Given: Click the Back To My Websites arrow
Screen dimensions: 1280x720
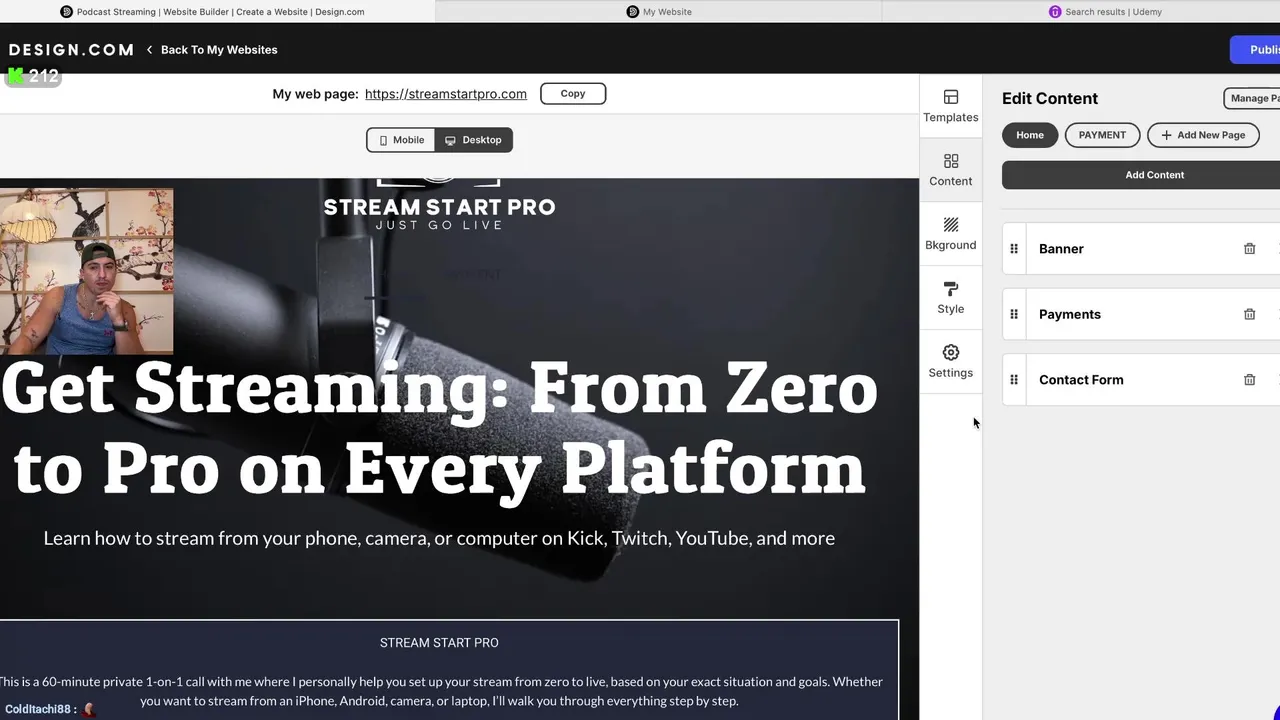Looking at the screenshot, I should [x=150, y=50].
